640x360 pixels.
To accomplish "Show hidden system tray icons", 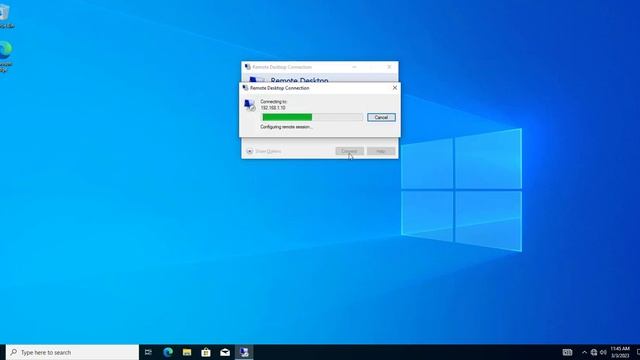I will 584,352.
